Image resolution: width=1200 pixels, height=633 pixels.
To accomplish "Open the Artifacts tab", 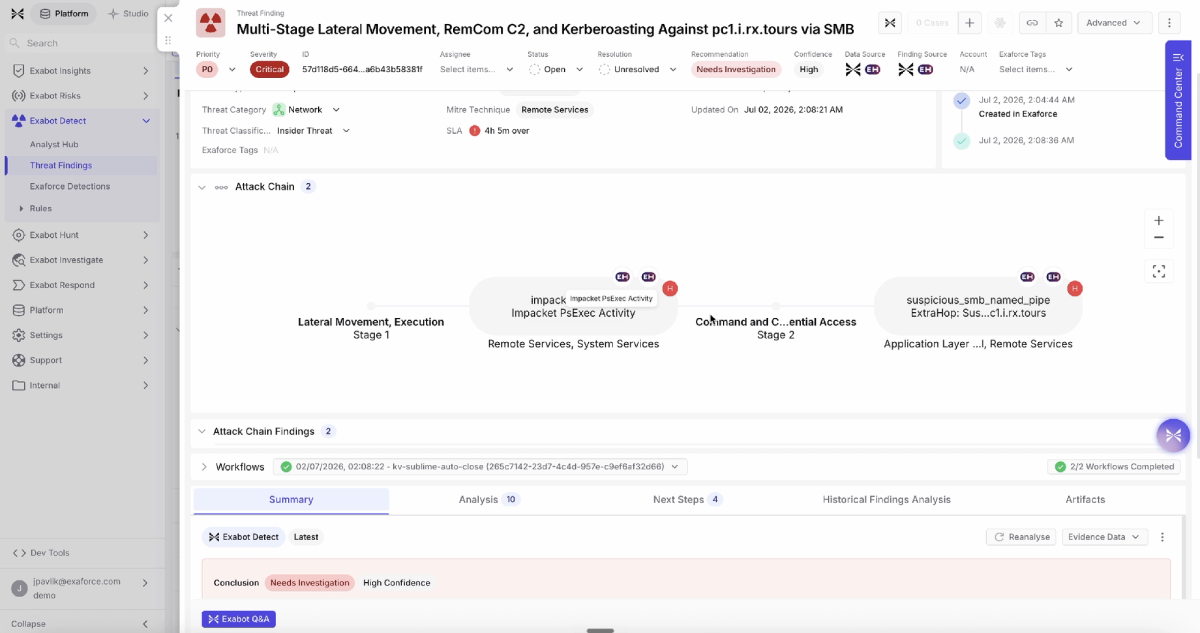I will (1085, 500).
